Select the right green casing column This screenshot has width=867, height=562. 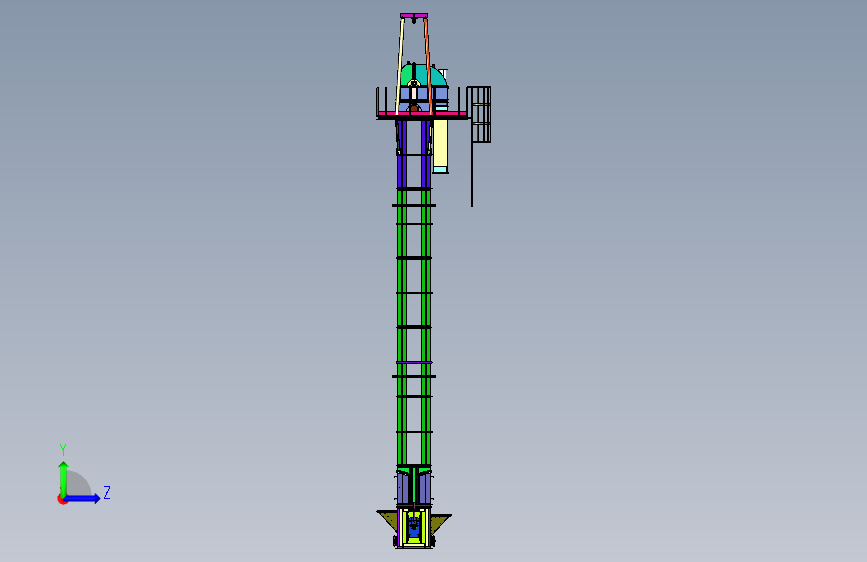[x=426, y=326]
